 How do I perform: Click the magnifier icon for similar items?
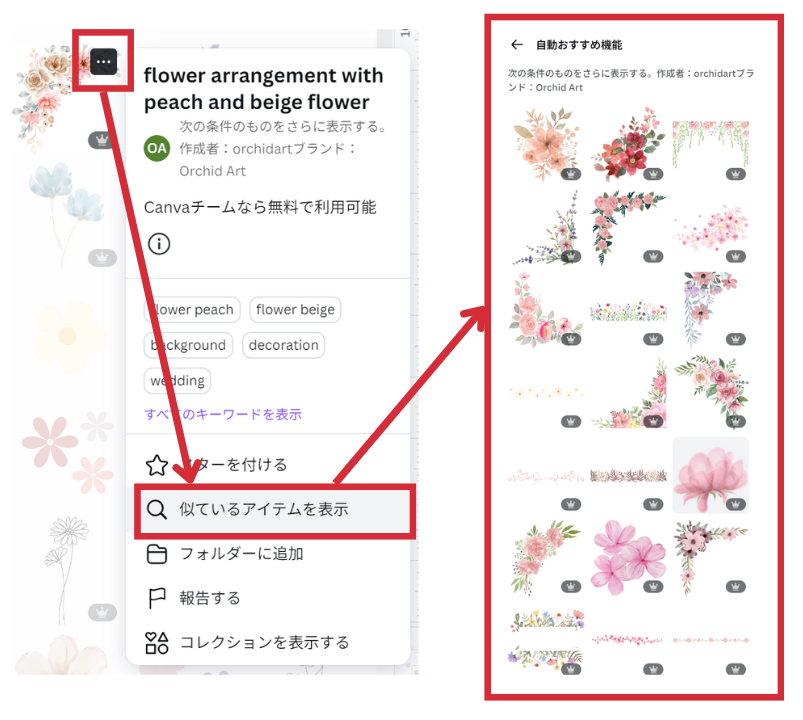(156, 510)
